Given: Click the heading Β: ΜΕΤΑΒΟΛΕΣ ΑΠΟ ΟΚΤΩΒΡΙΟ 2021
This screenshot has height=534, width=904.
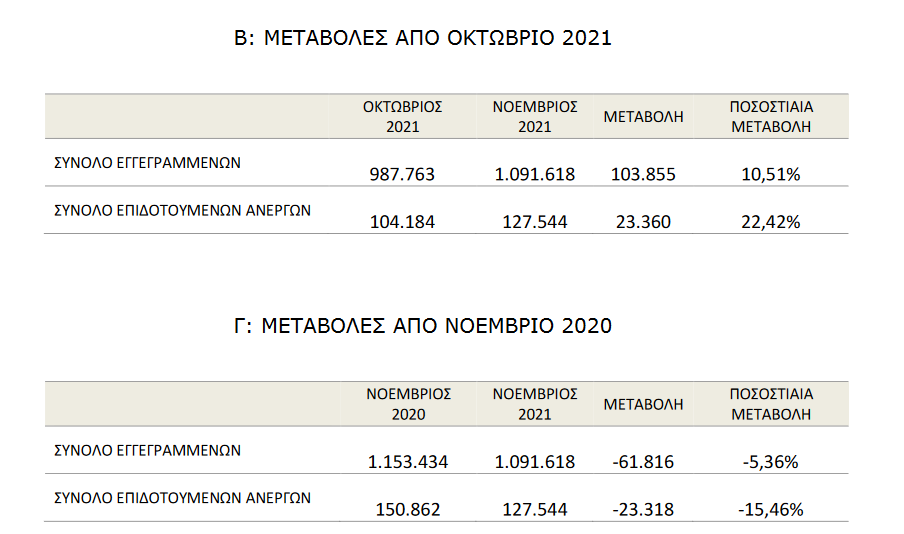Looking at the screenshot, I should [x=423, y=38].
